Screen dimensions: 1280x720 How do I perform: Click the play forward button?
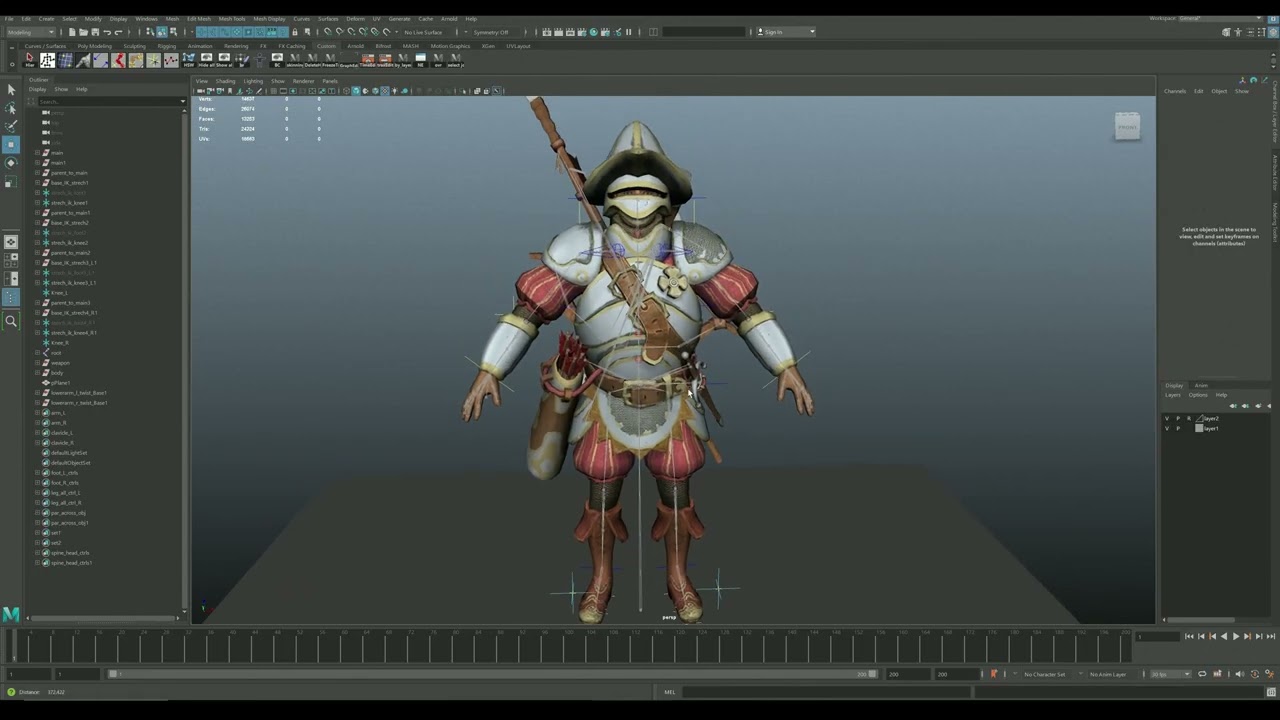coord(1235,636)
